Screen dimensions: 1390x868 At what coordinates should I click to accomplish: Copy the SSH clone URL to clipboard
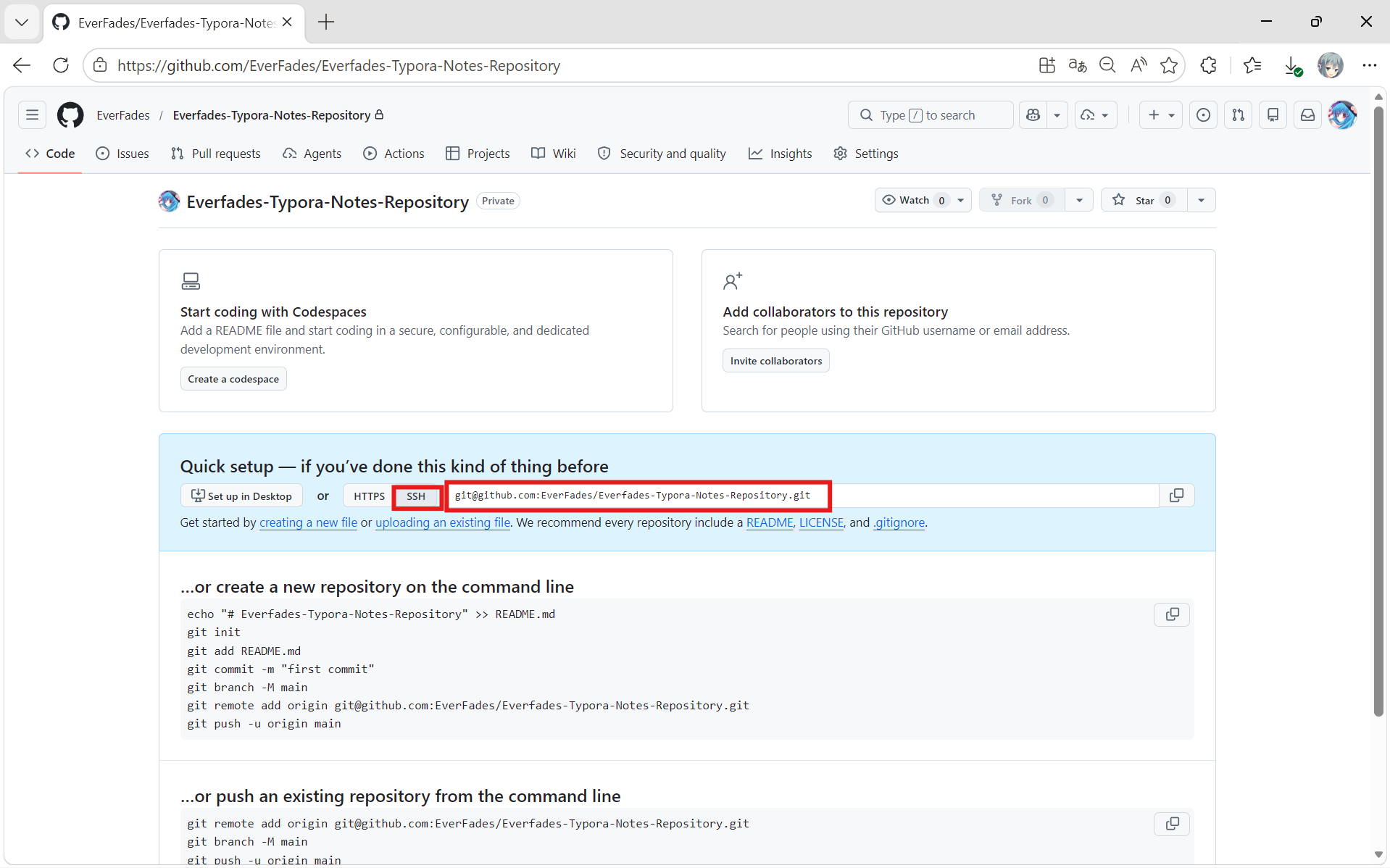(1176, 496)
